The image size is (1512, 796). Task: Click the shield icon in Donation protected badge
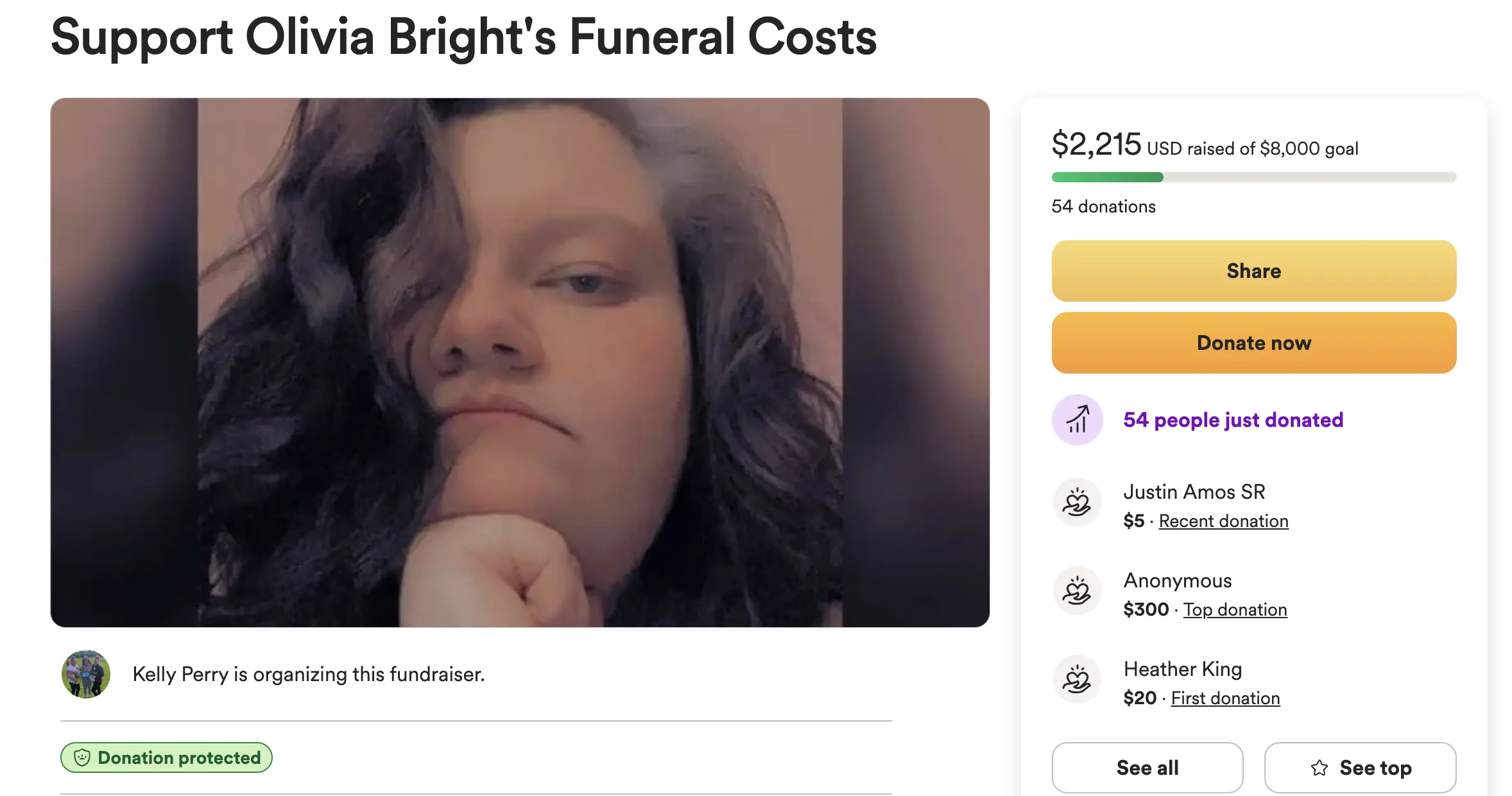82,757
